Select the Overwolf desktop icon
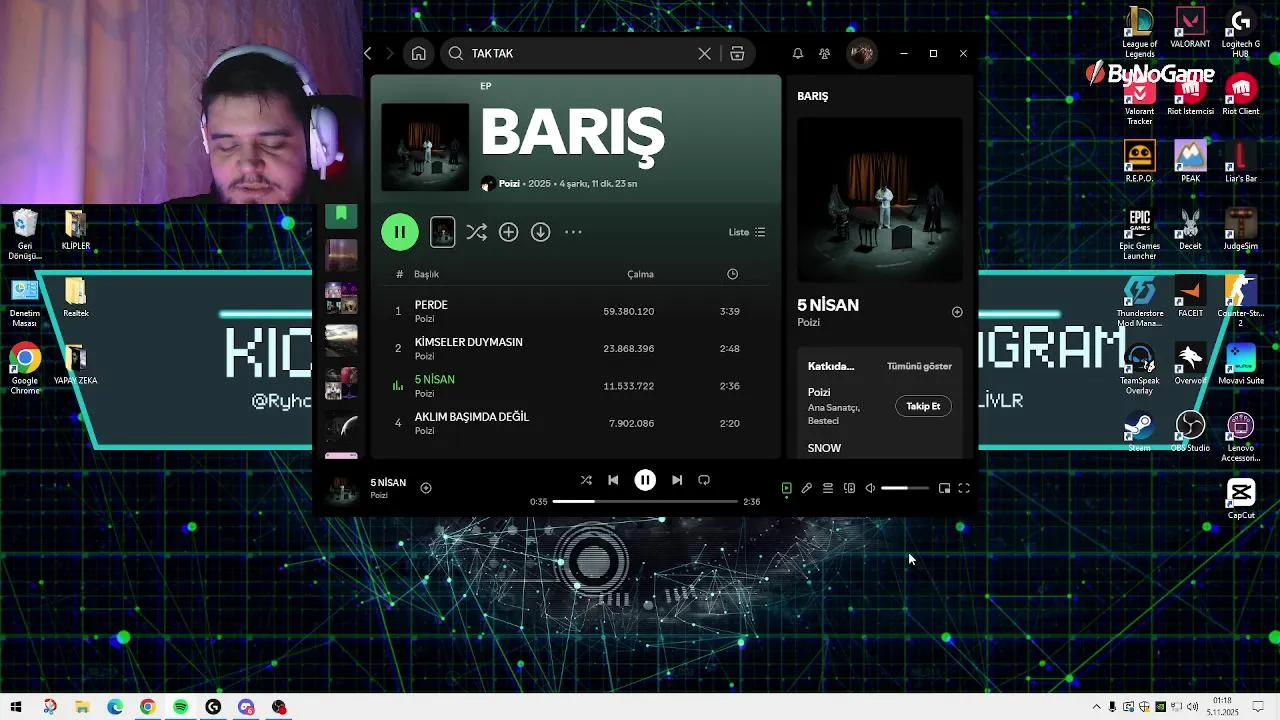 (1190, 364)
